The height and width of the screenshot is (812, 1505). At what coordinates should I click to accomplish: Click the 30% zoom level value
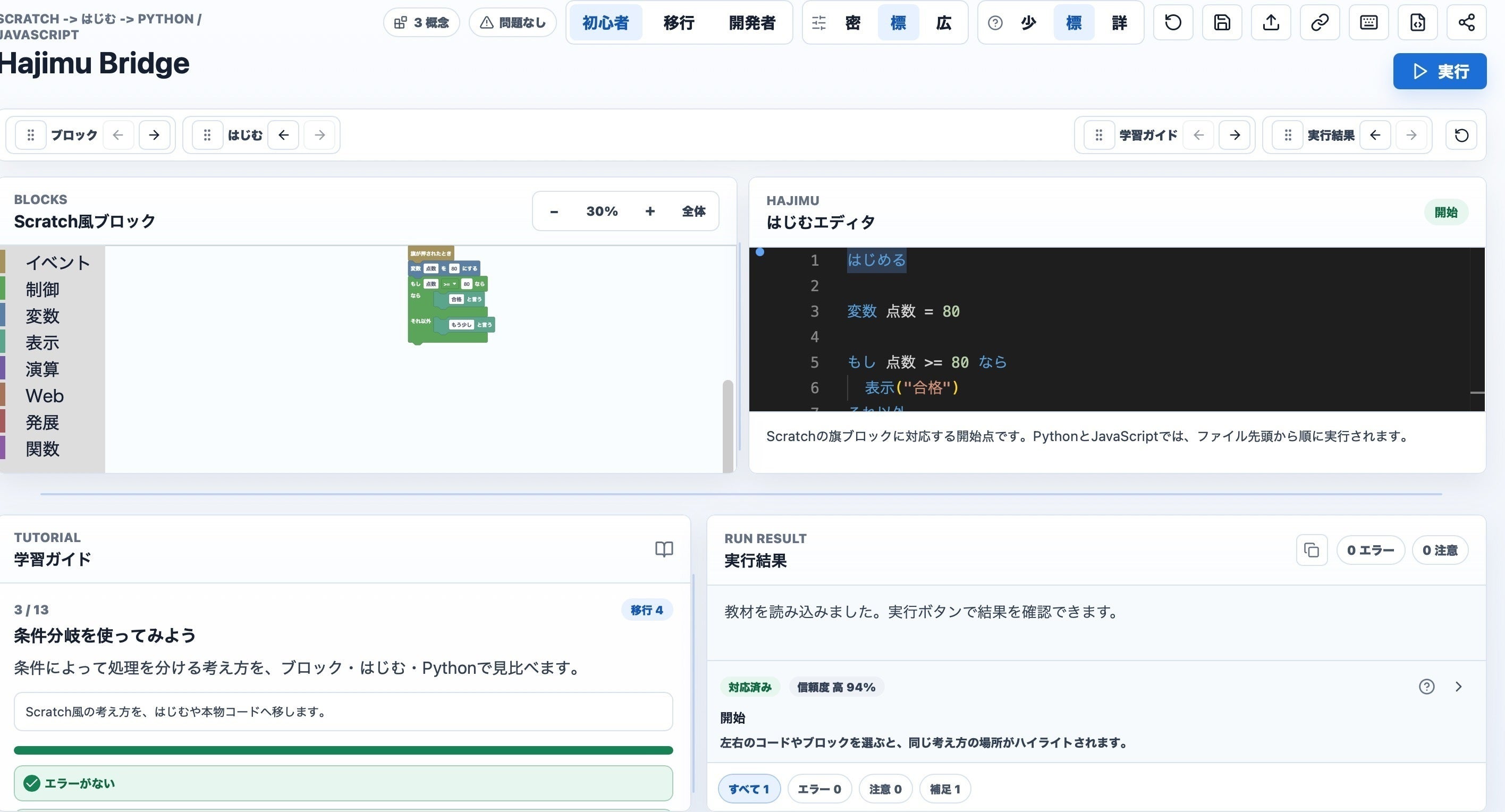(x=602, y=212)
